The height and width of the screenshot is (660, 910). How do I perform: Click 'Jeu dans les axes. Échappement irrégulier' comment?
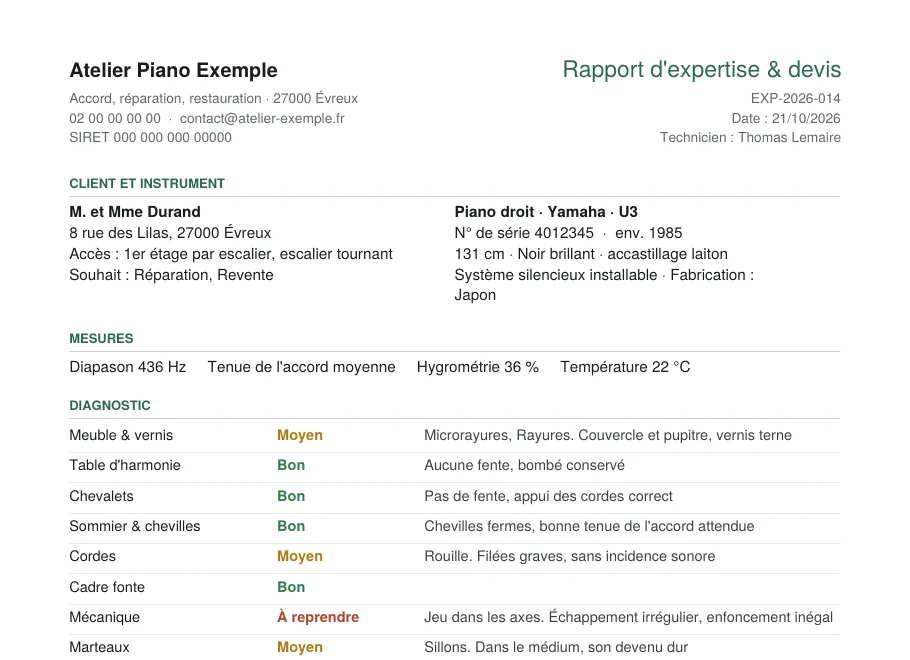(x=629, y=617)
